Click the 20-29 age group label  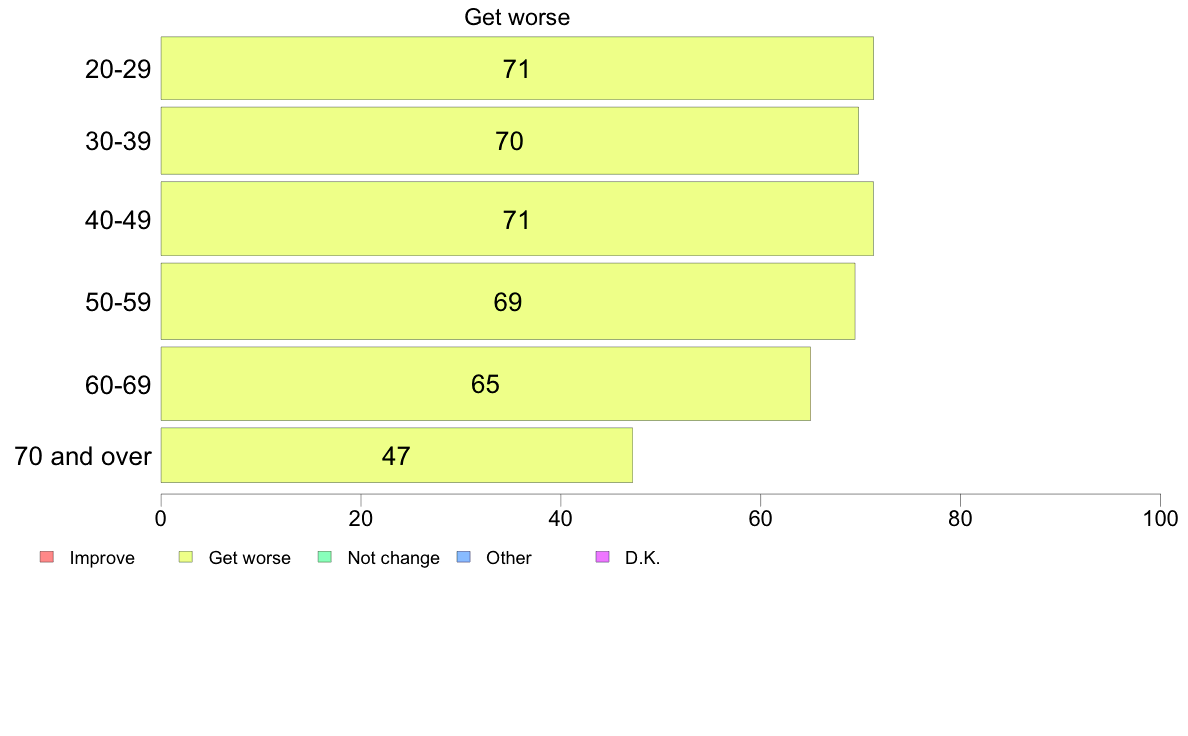coord(118,69)
